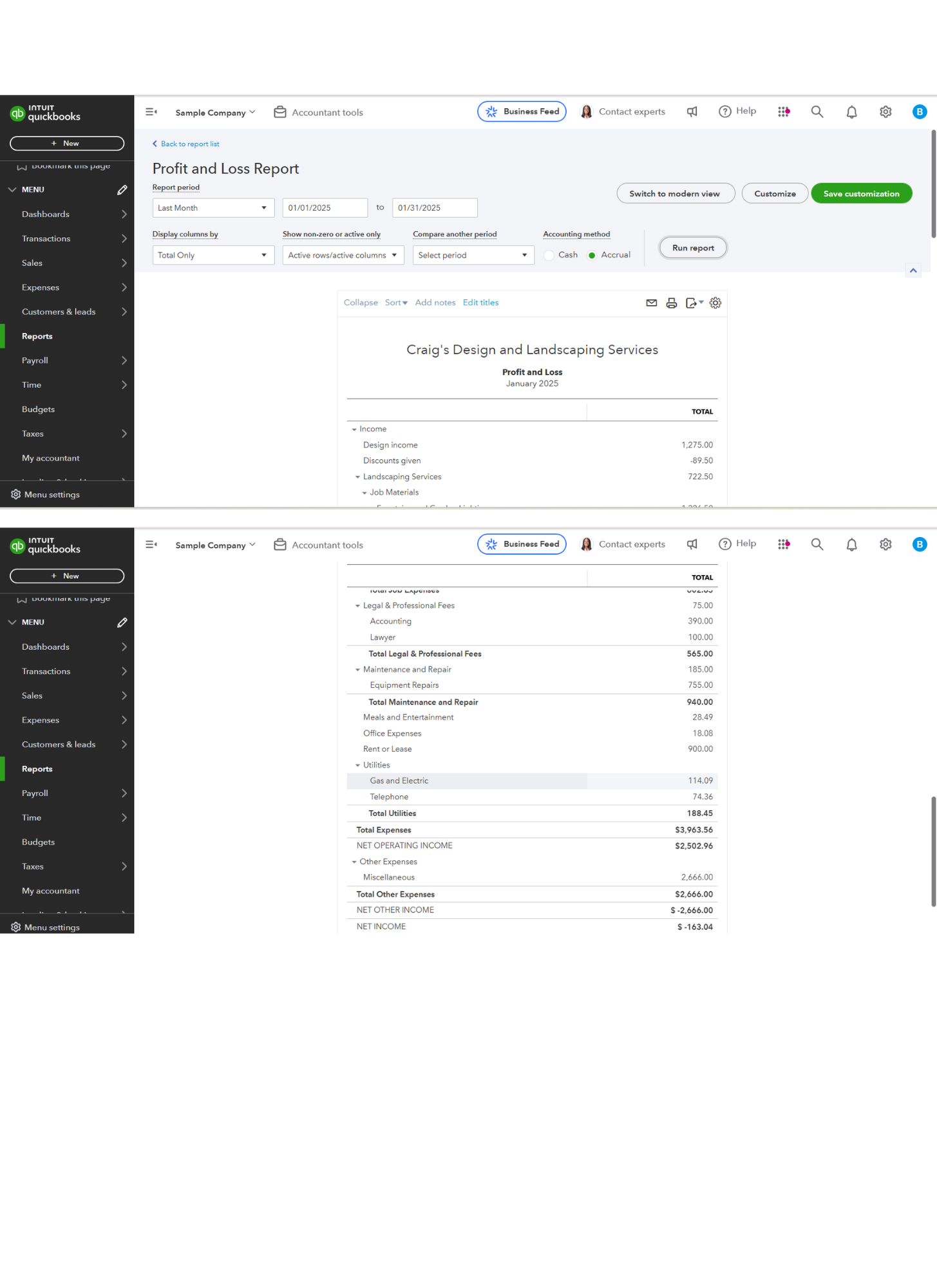Click Add notes link

coord(435,303)
